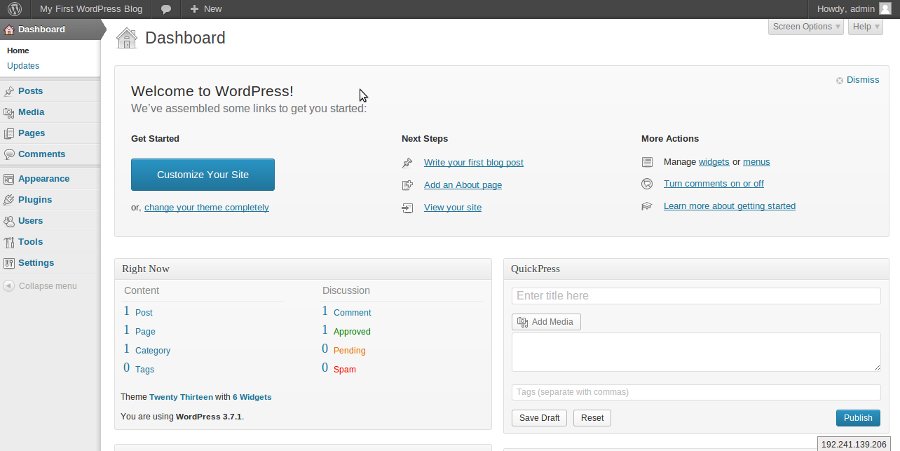The width and height of the screenshot is (900, 451).
Task: Open the comments bubble icon in admin bar
Action: [x=165, y=9]
